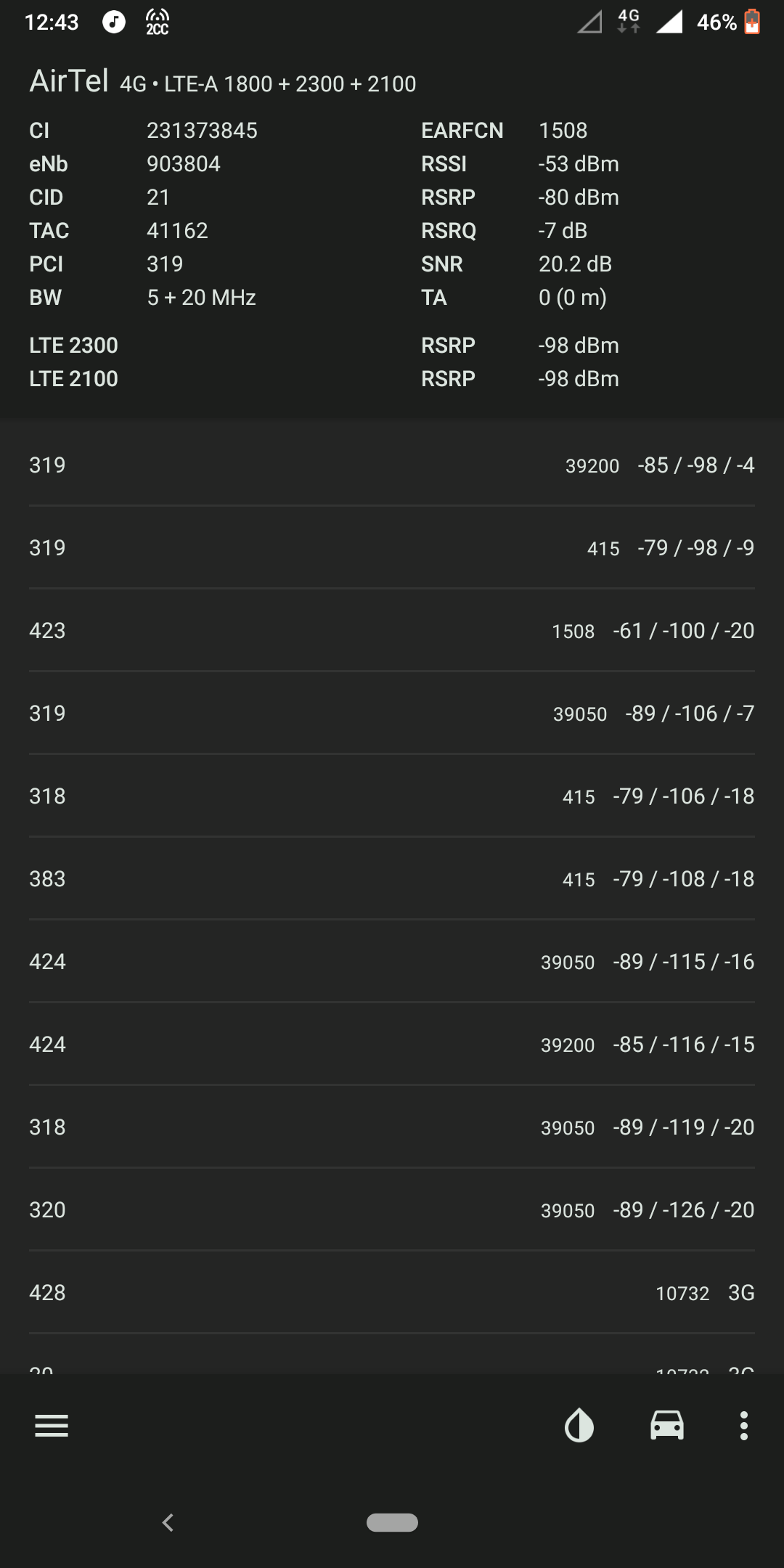Screen dimensions: 784x1568
Task: Open the three-dot overflow menu
Action: [x=743, y=1425]
